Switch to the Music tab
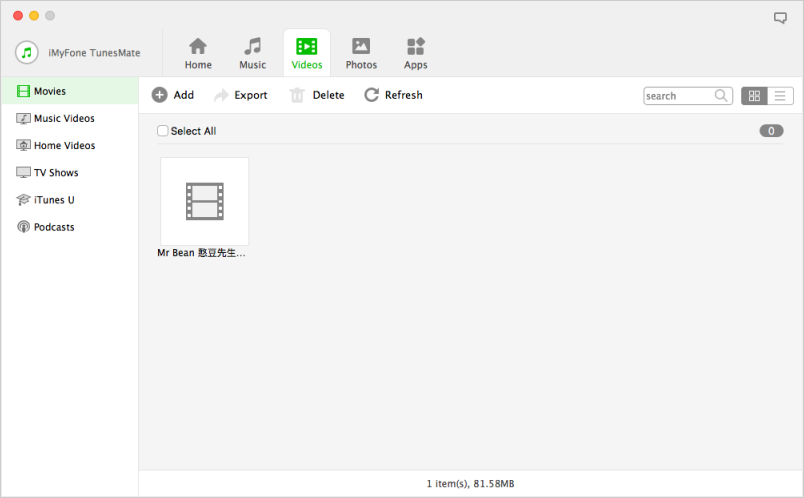The image size is (804, 498). coord(252,53)
